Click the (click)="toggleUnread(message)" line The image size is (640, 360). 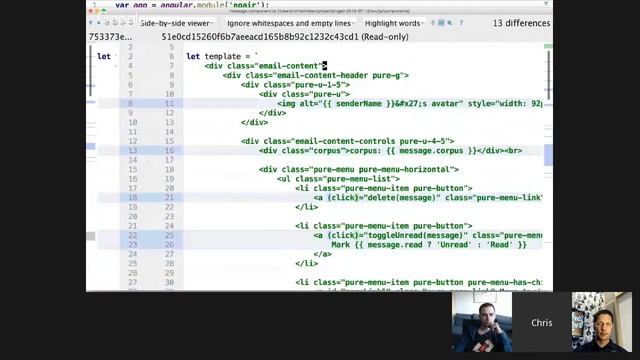428,235
